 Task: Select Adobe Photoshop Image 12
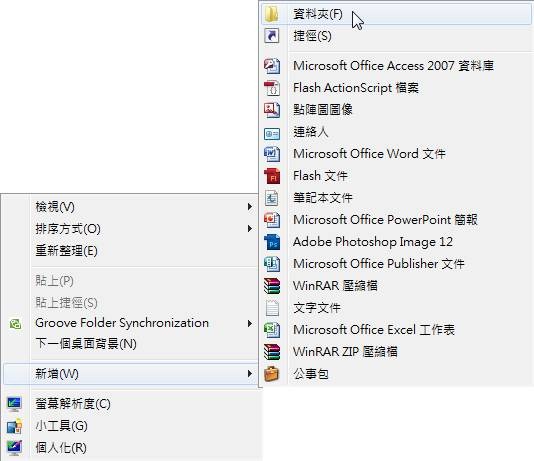click(396, 242)
